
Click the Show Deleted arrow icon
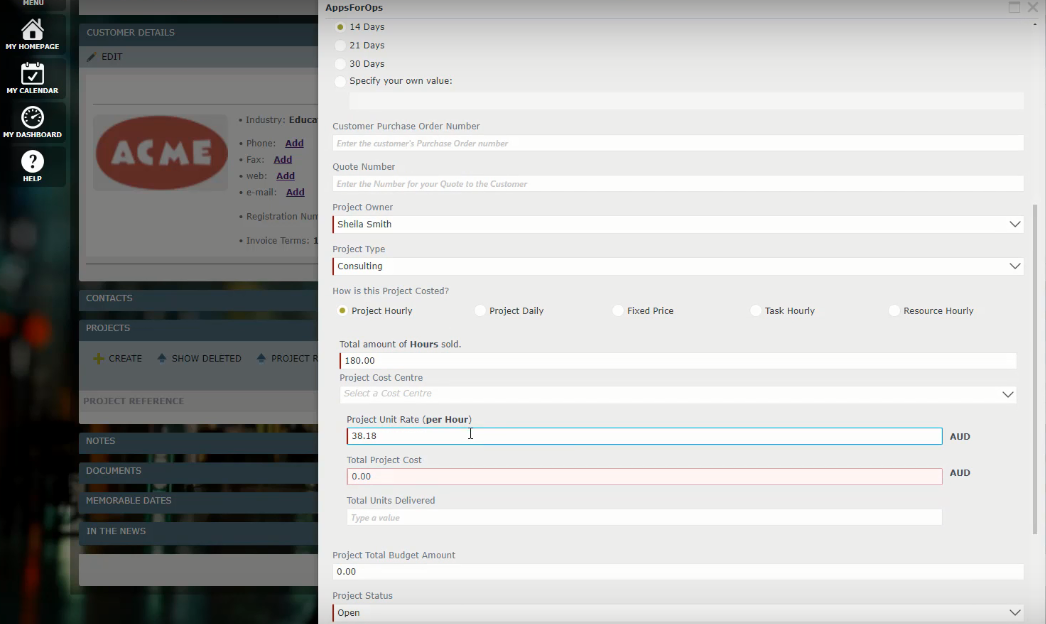coord(161,358)
